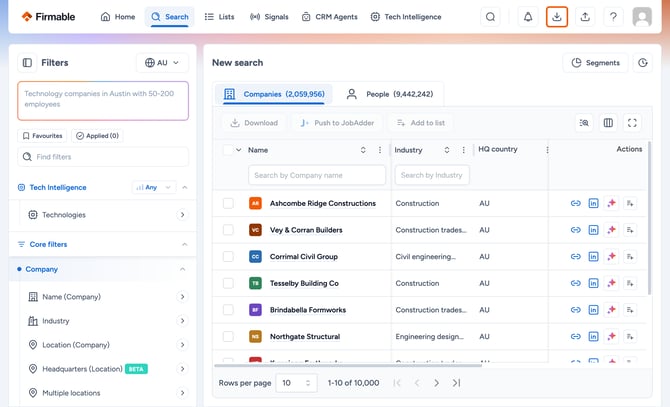Viewport: 670px width, 407px height.
Task: Tick the select-all checkbox in header
Action: click(x=228, y=150)
